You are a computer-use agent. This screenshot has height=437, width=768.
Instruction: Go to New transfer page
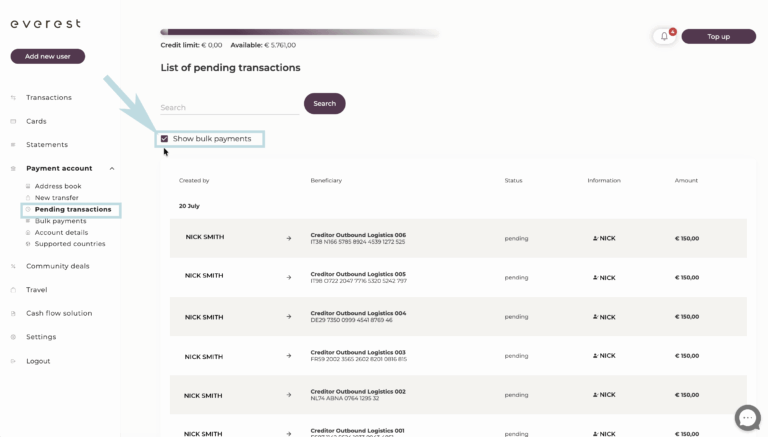[56, 197]
